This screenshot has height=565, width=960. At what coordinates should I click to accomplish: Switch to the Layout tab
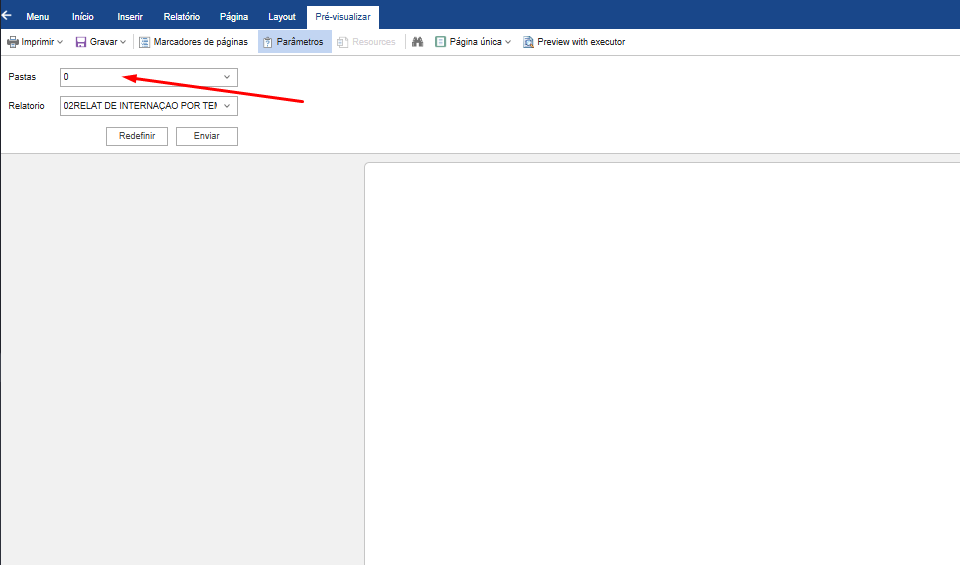click(x=282, y=17)
